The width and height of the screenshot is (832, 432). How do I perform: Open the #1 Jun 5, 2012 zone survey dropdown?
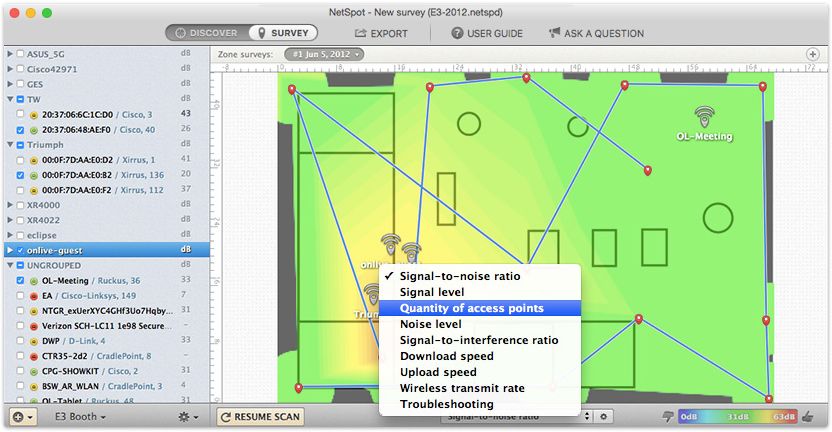point(324,54)
